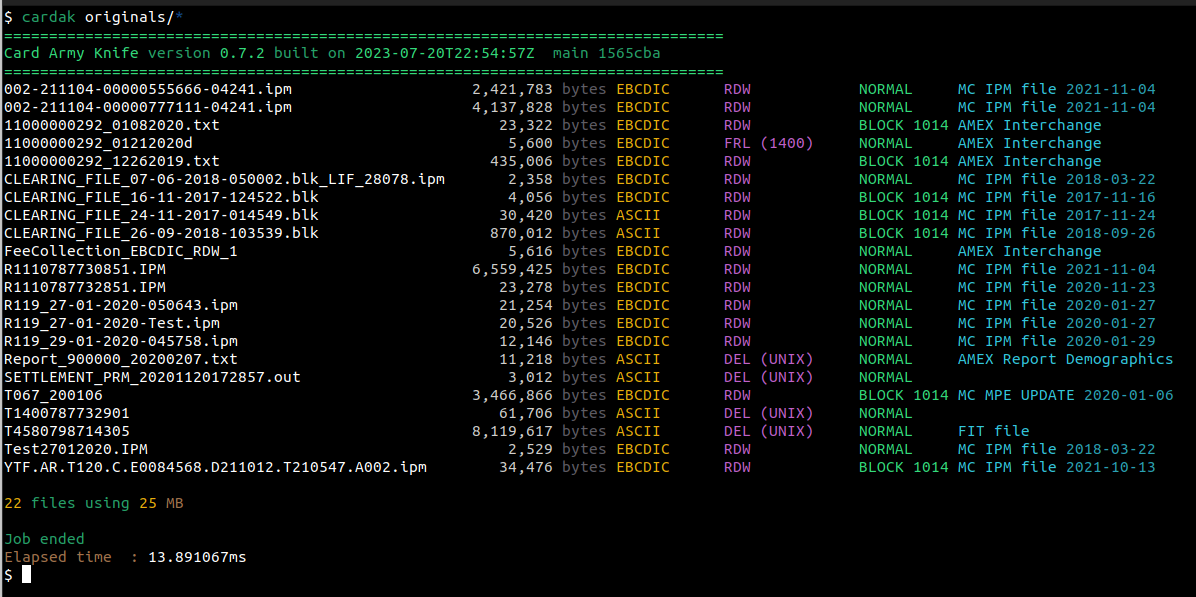
Task: Click the elapsed time value 13.891067ms
Action: [197, 557]
